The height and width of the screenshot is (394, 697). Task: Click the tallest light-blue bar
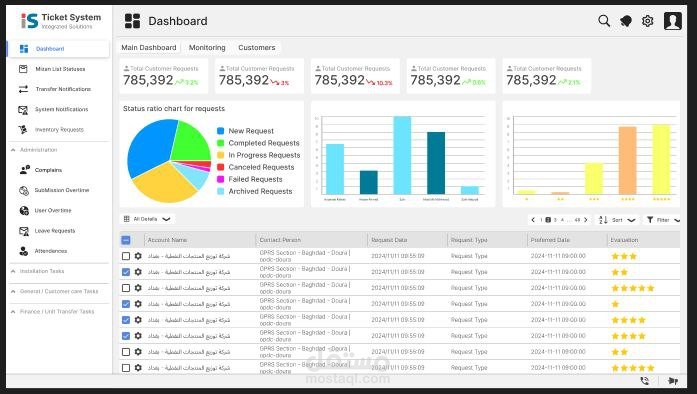click(402, 155)
